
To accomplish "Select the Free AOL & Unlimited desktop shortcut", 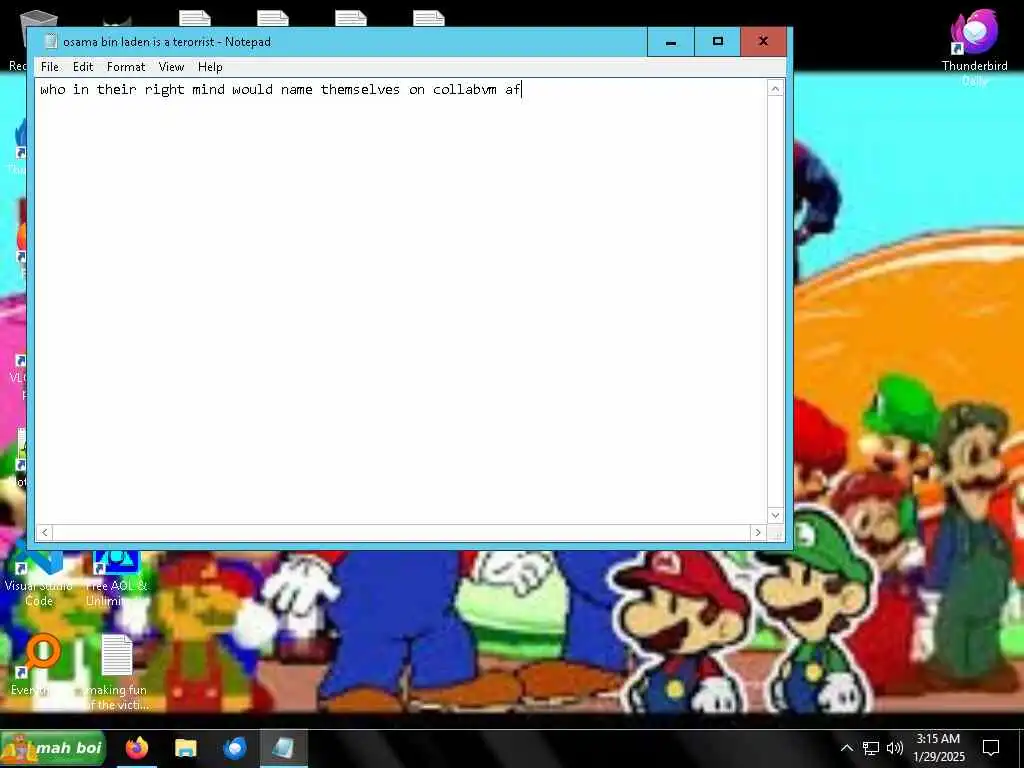I will [117, 580].
